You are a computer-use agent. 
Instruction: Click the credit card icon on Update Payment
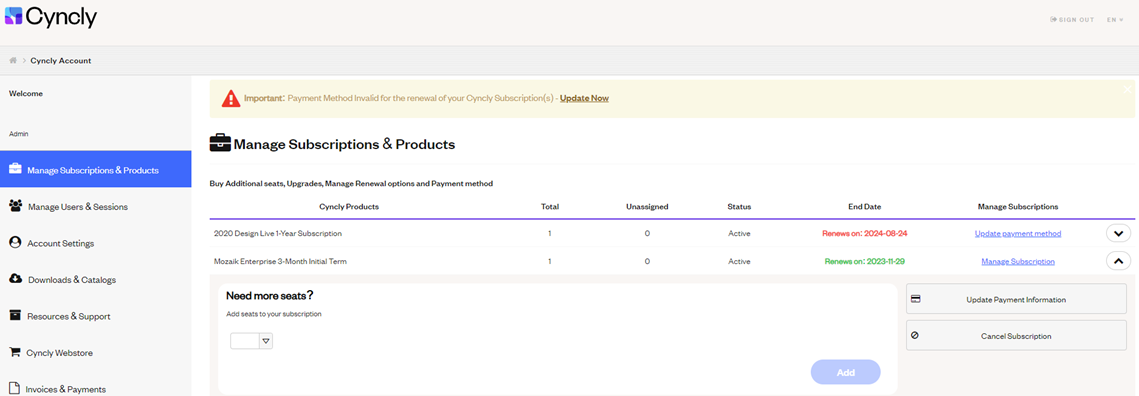(x=915, y=299)
